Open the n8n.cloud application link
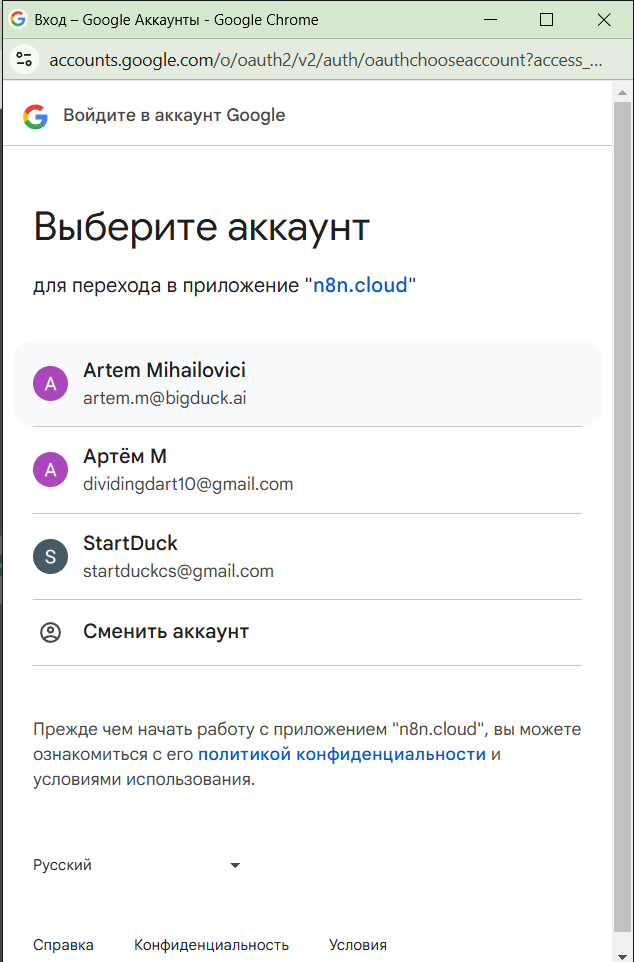 pyautogui.click(x=360, y=285)
